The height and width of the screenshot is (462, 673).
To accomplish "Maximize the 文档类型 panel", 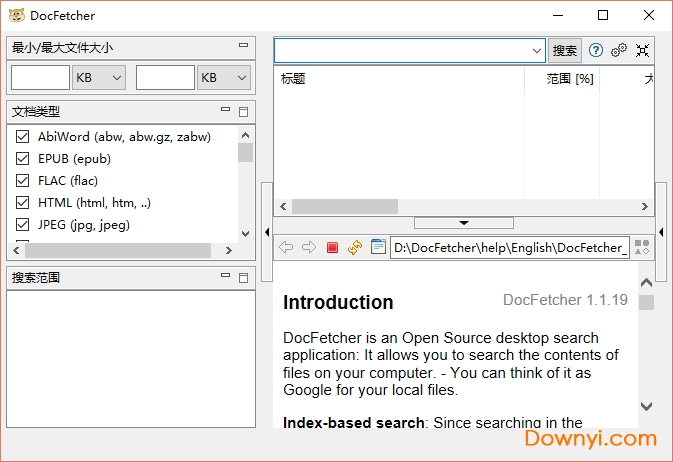I will (243, 112).
